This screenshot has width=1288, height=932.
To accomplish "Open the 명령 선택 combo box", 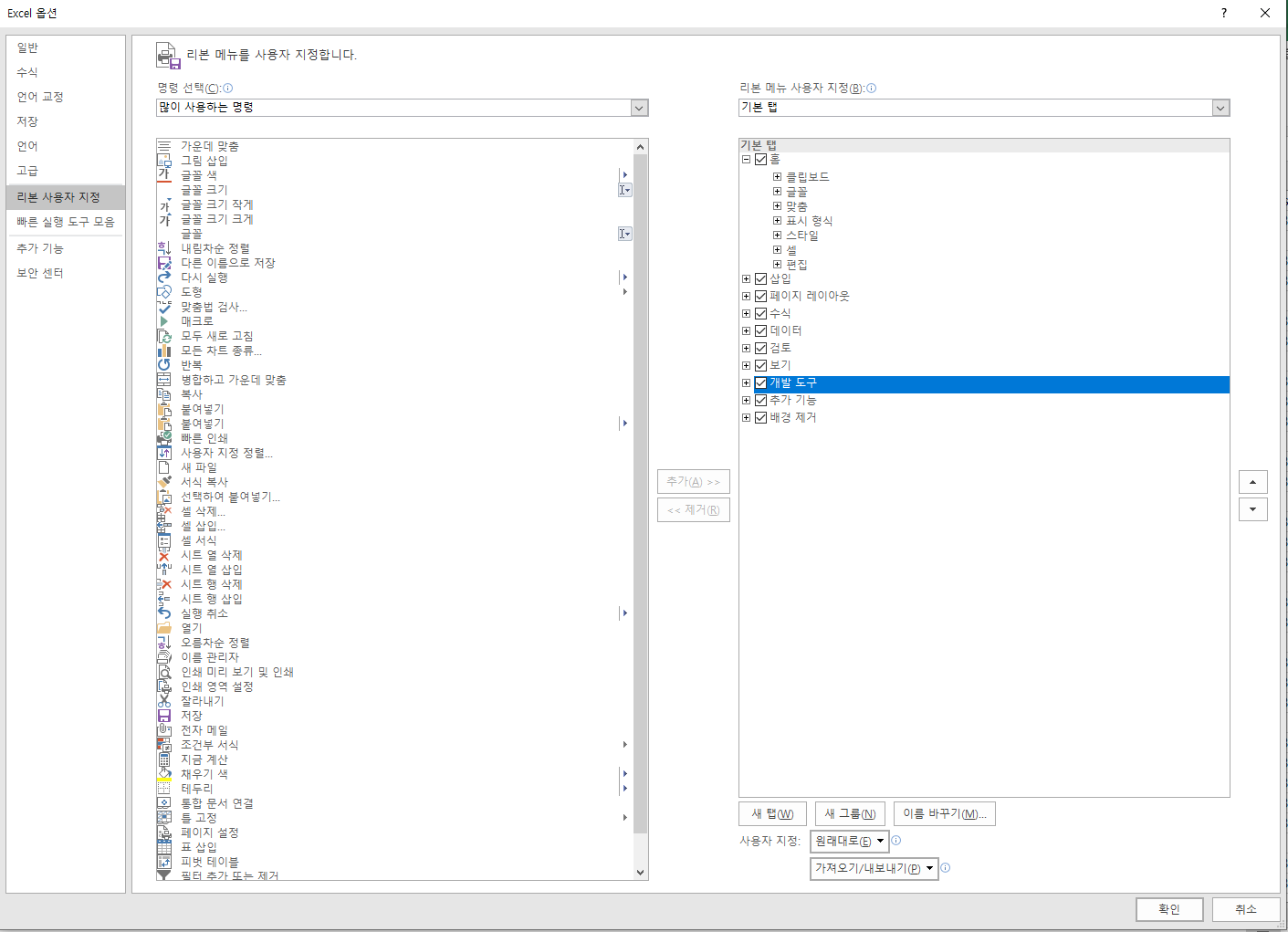I will 402,108.
